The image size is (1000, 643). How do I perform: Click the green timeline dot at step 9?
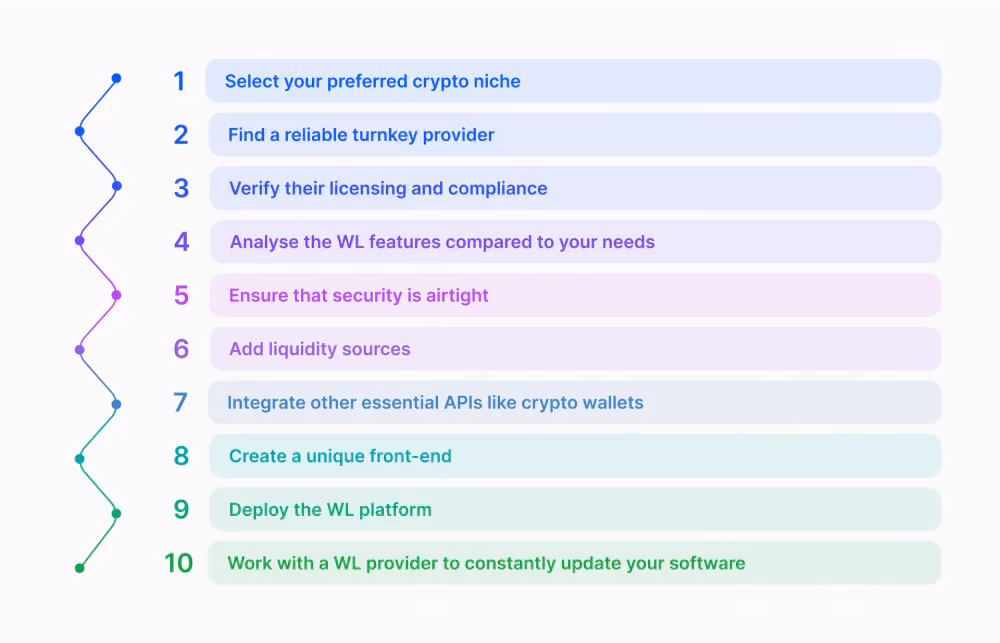click(116, 514)
